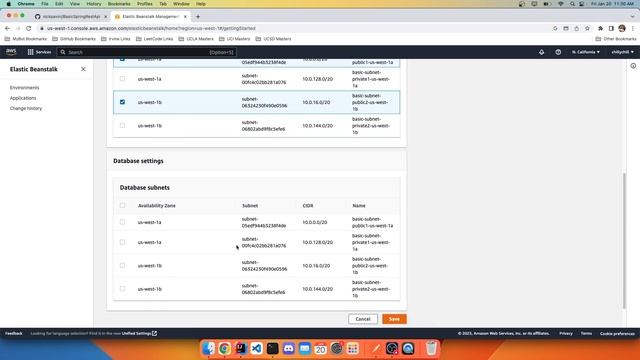Viewport: 640px width, 360px height.
Task: Save the network configuration
Action: coord(394,319)
